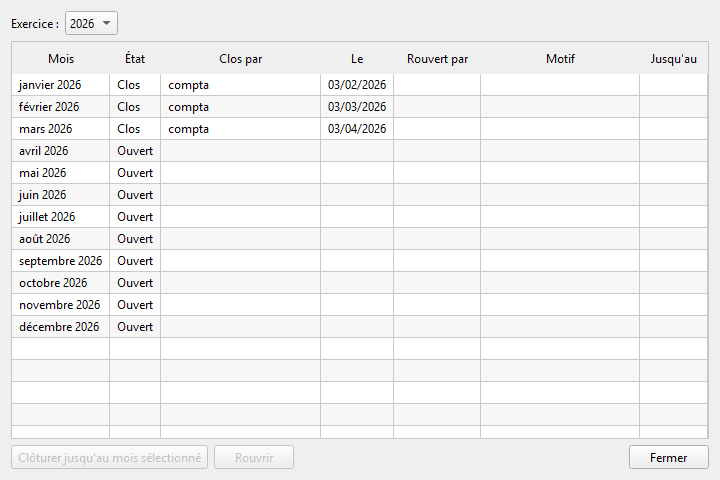
Task: Click the Jusqu'au column header
Action: tap(674, 59)
